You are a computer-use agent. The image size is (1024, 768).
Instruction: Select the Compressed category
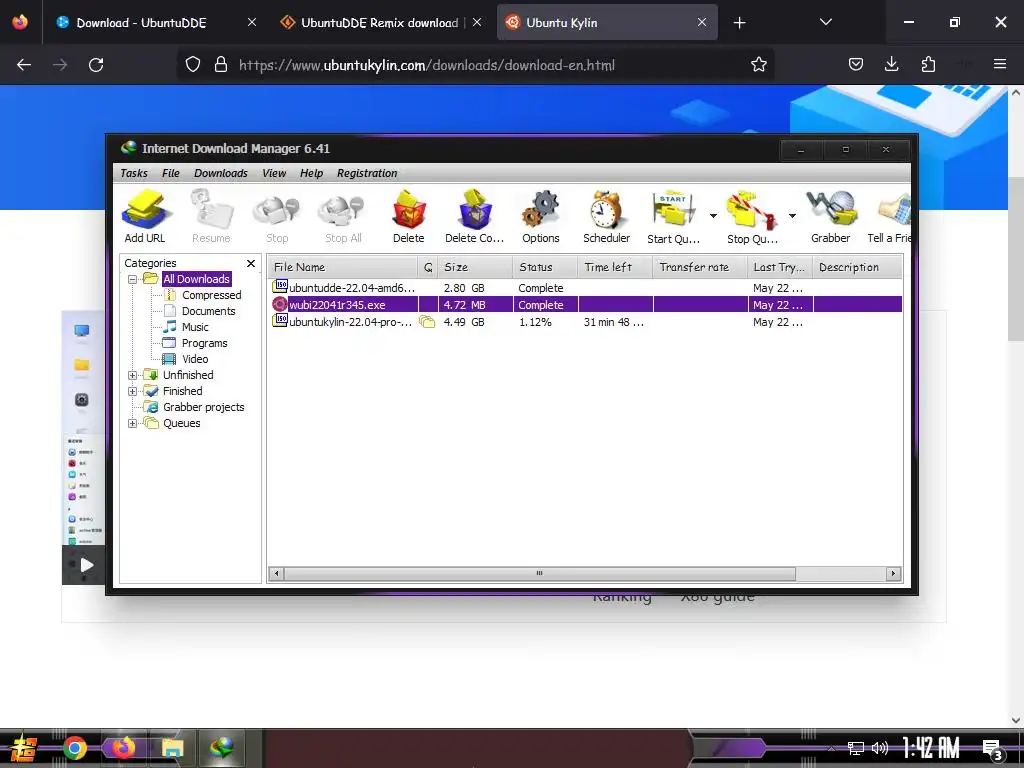pos(212,295)
